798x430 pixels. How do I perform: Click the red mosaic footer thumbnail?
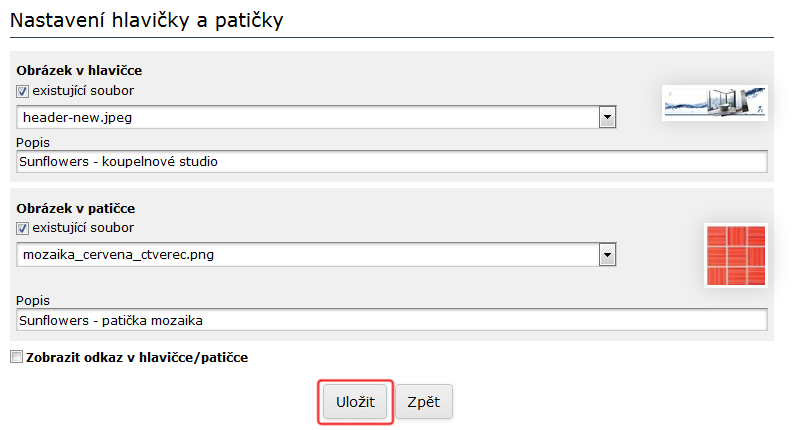735,256
